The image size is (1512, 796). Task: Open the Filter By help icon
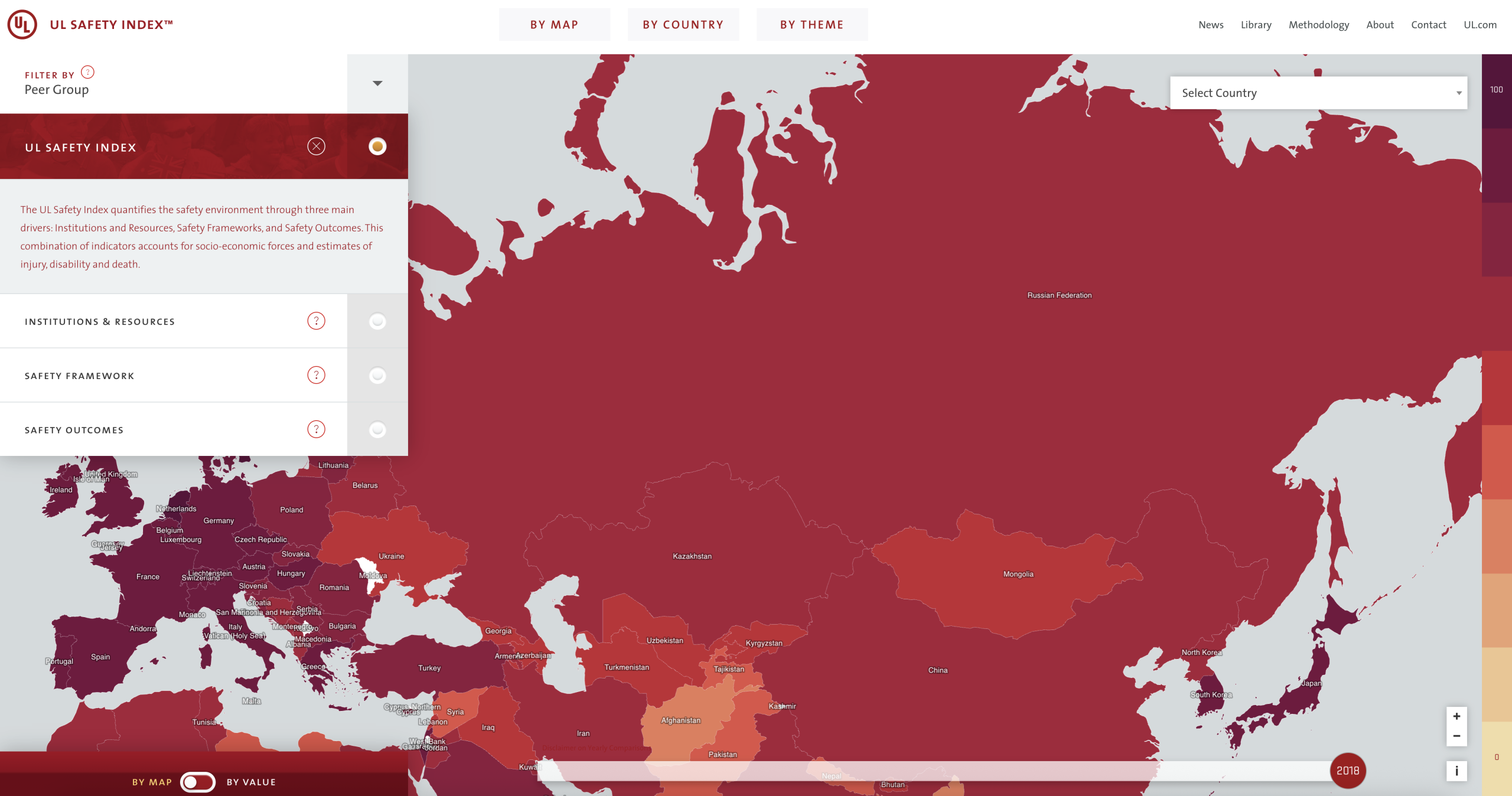(x=87, y=73)
